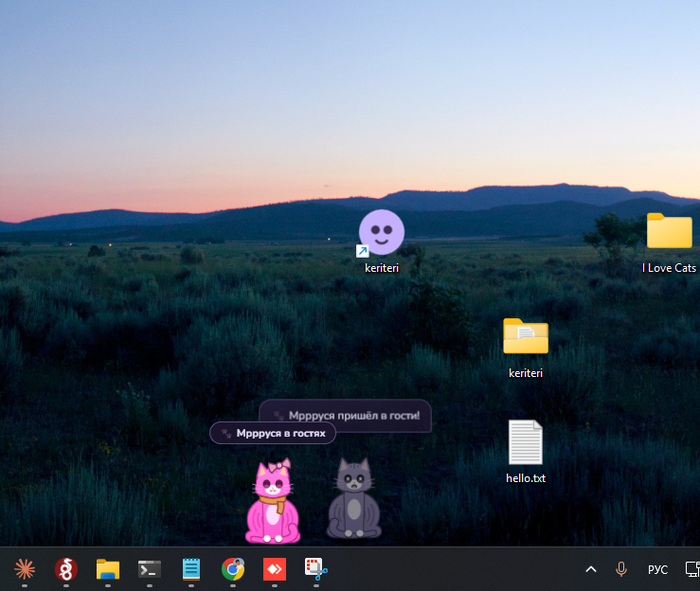Select the keriteri smiley shortcut icon

381,233
